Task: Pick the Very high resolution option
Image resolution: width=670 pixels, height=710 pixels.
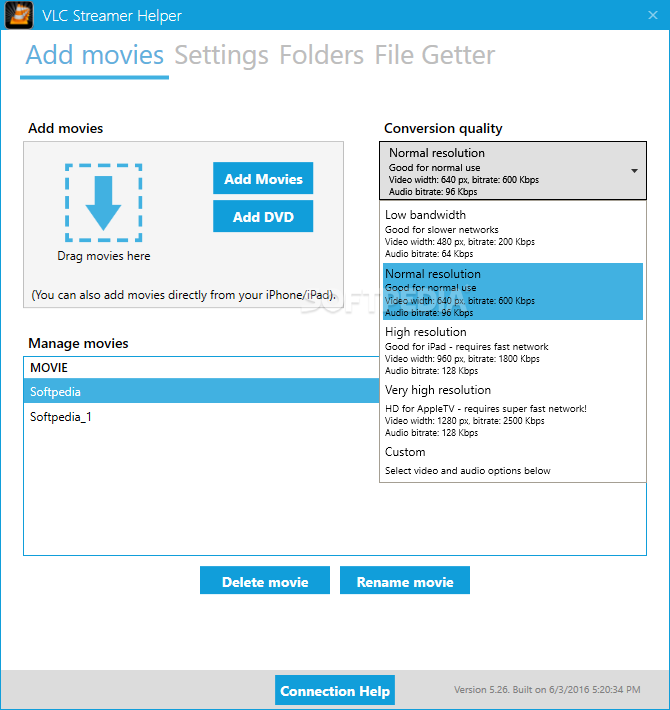Action: click(x=512, y=411)
